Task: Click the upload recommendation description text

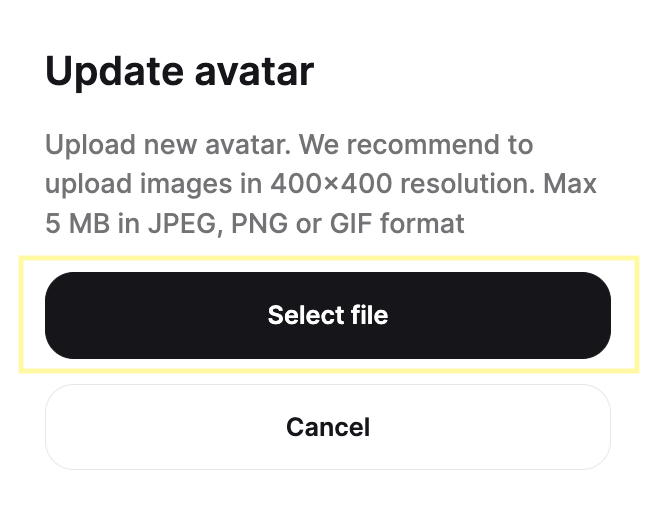Action: pyautogui.click(x=321, y=184)
